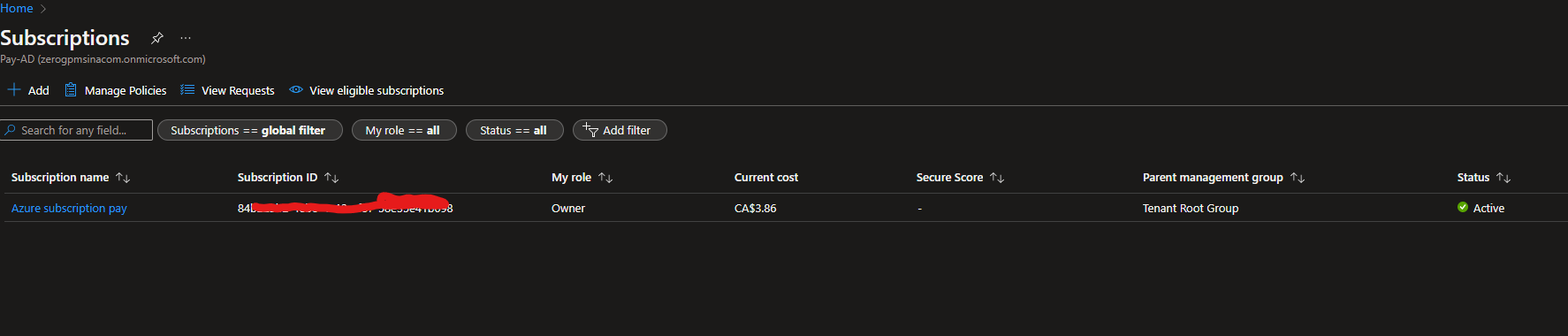Open the My role filter
This screenshot has height=336, width=1568.
pyautogui.click(x=404, y=130)
